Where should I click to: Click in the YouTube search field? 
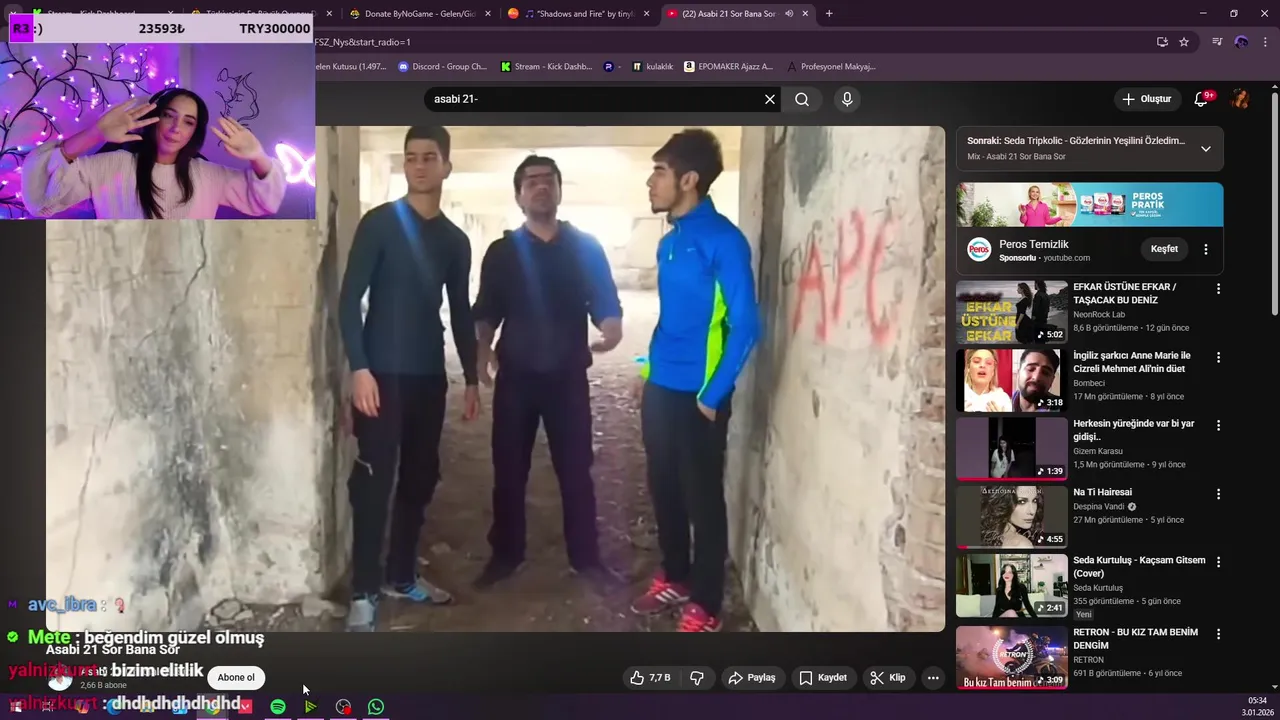[x=595, y=99]
